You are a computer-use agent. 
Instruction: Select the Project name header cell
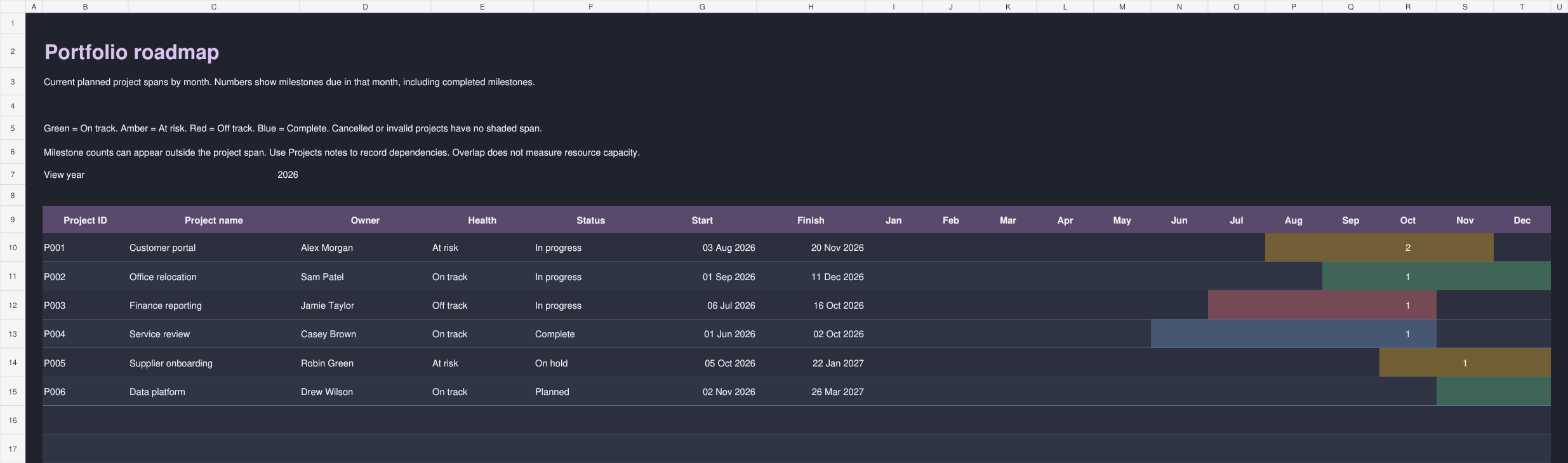point(214,220)
